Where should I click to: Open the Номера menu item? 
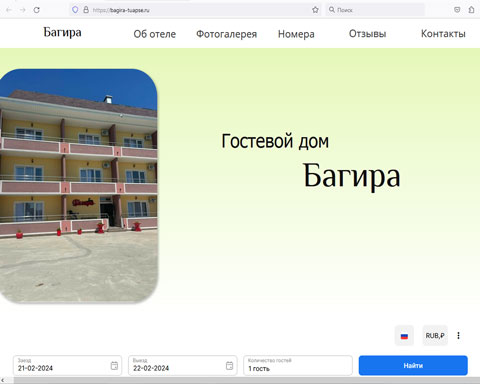(x=296, y=34)
